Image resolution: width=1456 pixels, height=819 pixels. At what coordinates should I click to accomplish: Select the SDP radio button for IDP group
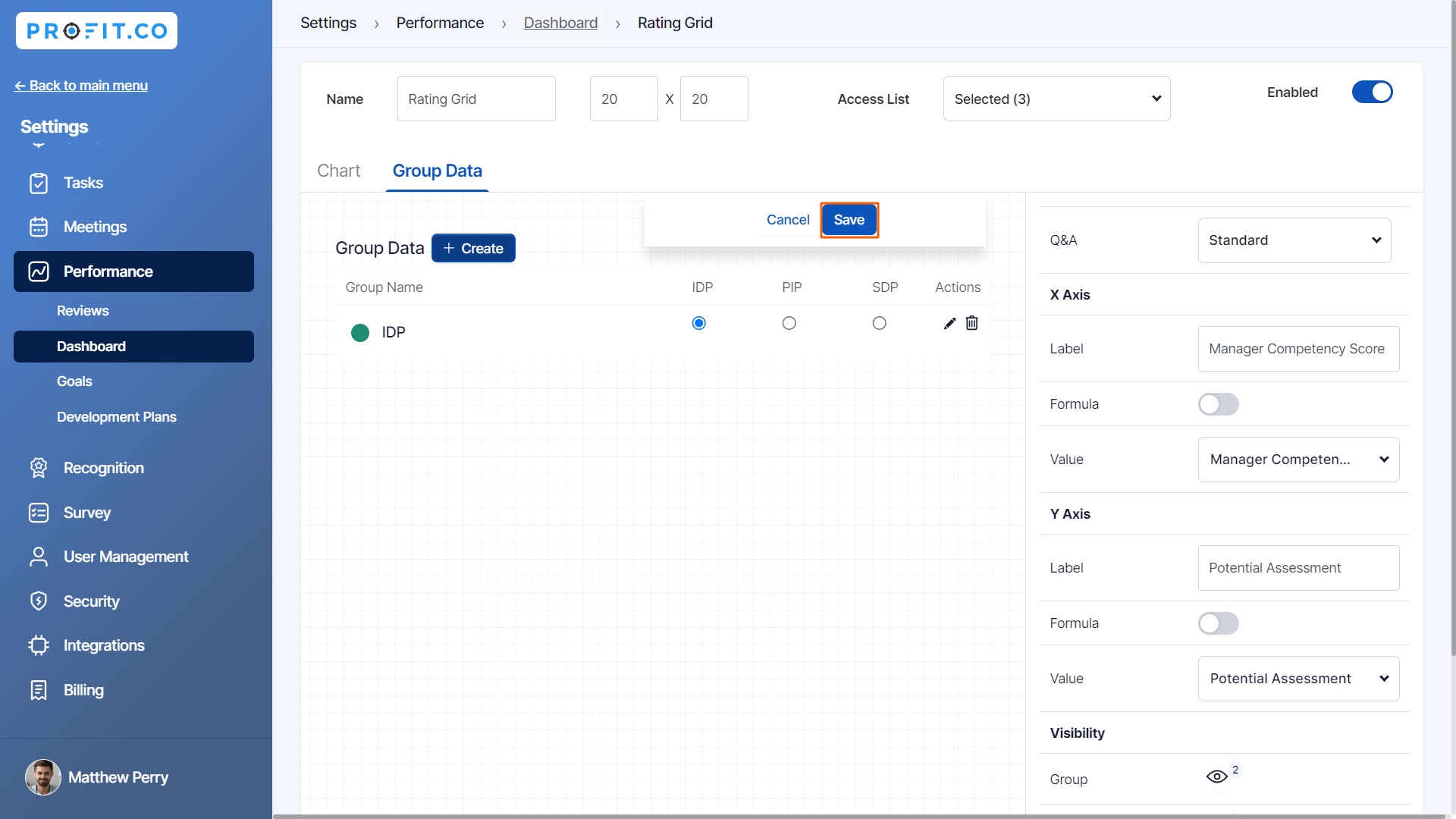(x=880, y=323)
